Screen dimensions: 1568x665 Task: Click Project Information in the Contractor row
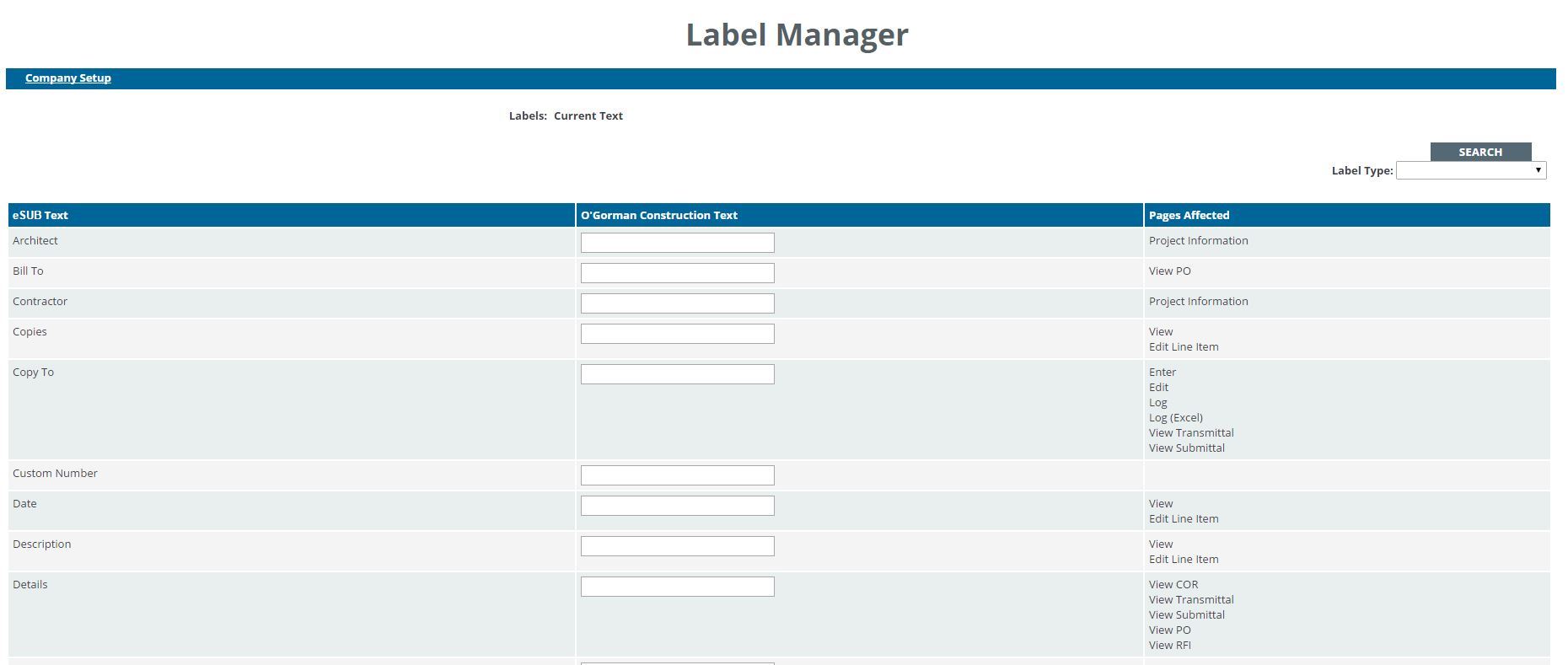(x=1198, y=301)
